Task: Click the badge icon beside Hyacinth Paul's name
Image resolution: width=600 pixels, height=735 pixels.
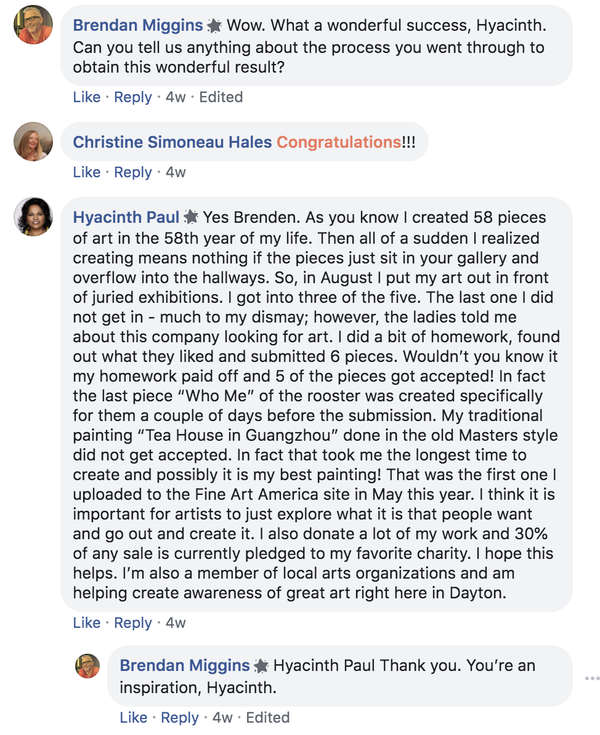Action: (x=191, y=217)
